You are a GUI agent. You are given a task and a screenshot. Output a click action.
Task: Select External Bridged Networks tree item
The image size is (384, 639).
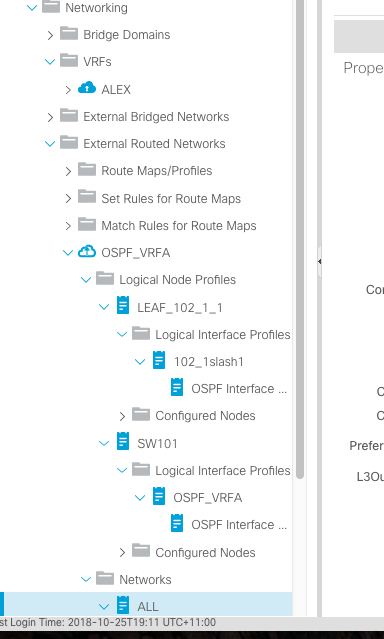(x=156, y=117)
